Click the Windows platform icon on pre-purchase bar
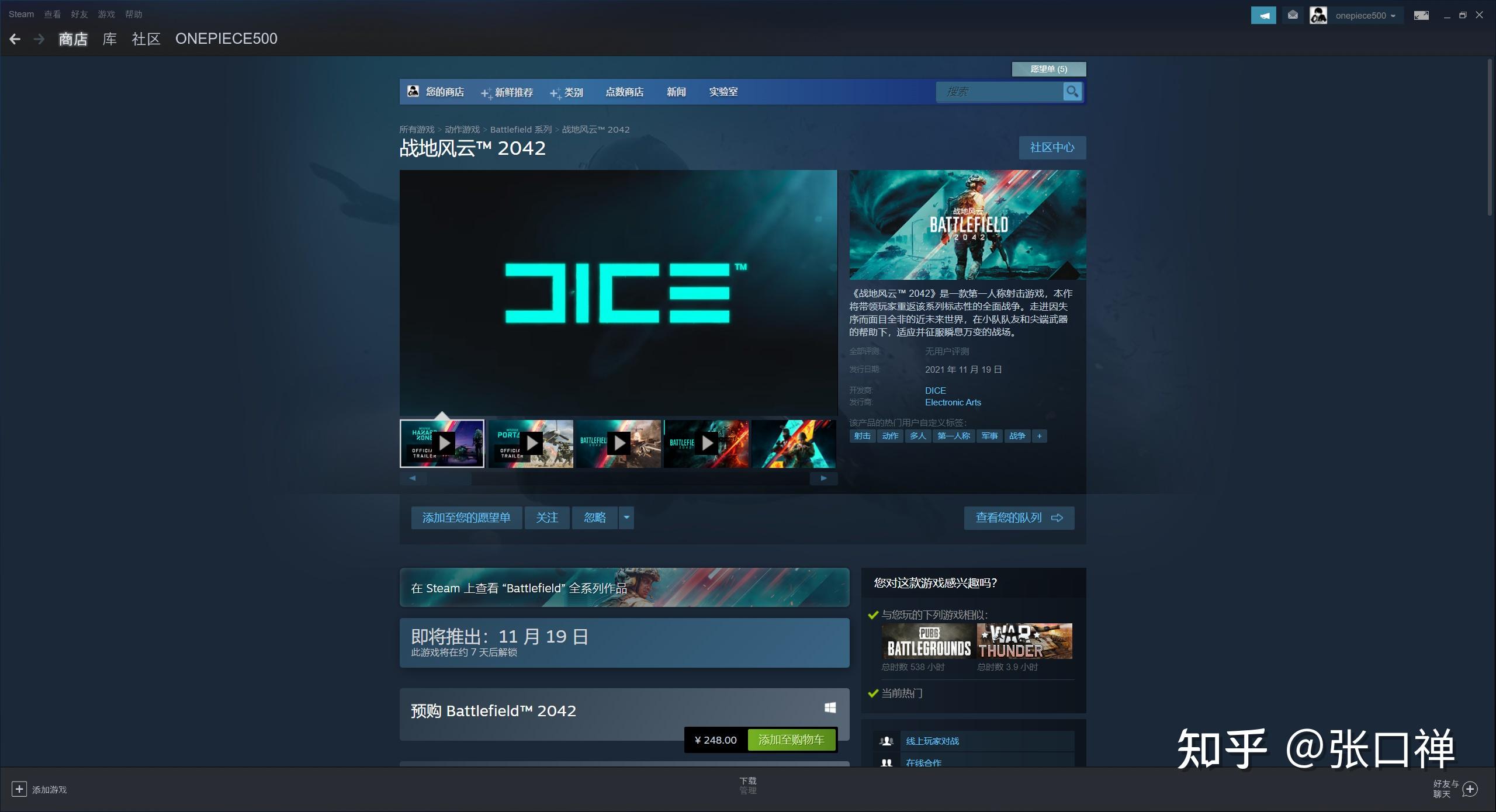The width and height of the screenshot is (1496, 812). tap(830, 707)
